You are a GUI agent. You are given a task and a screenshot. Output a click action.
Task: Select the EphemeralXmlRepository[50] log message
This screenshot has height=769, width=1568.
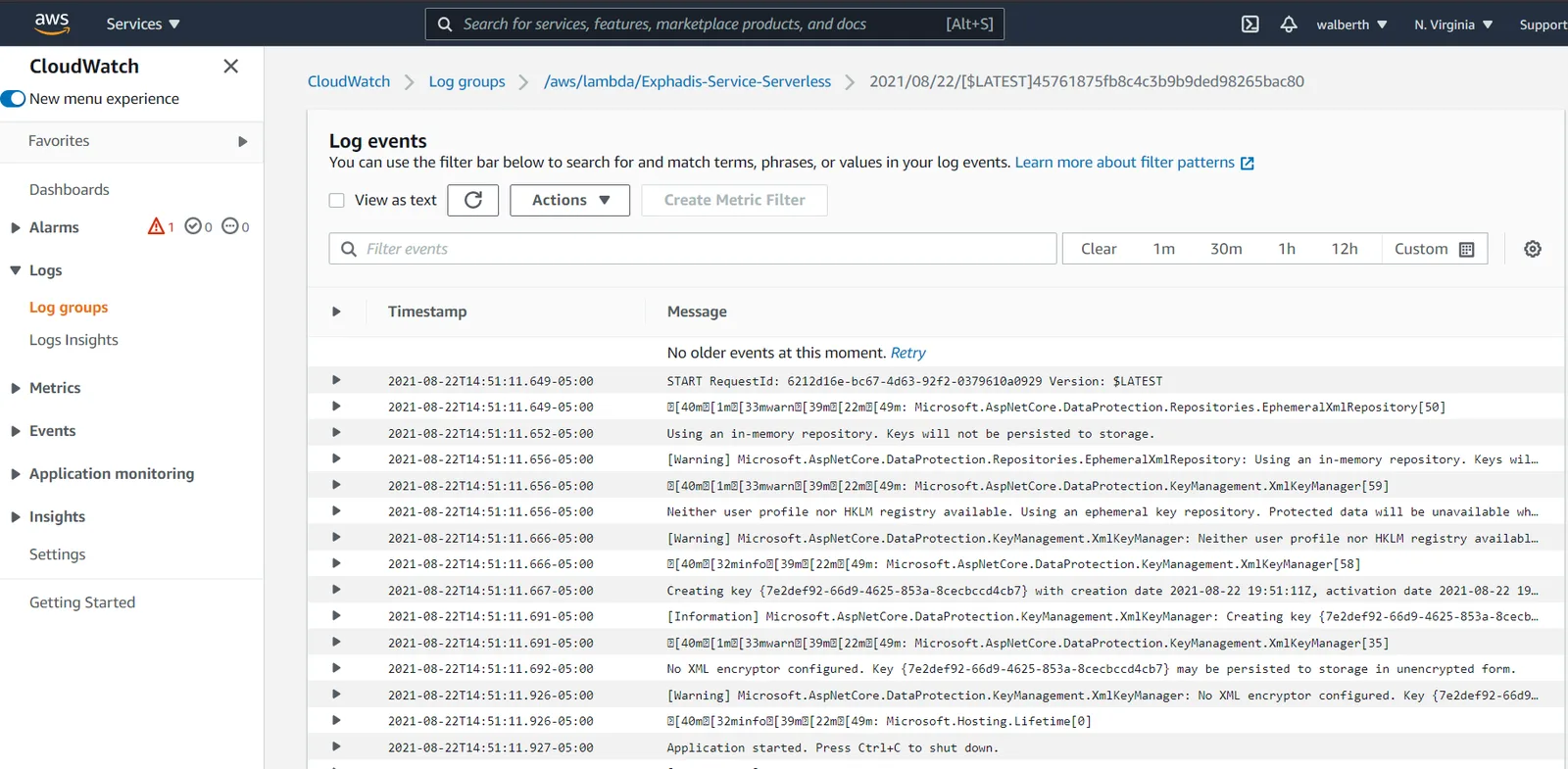[x=1056, y=407]
